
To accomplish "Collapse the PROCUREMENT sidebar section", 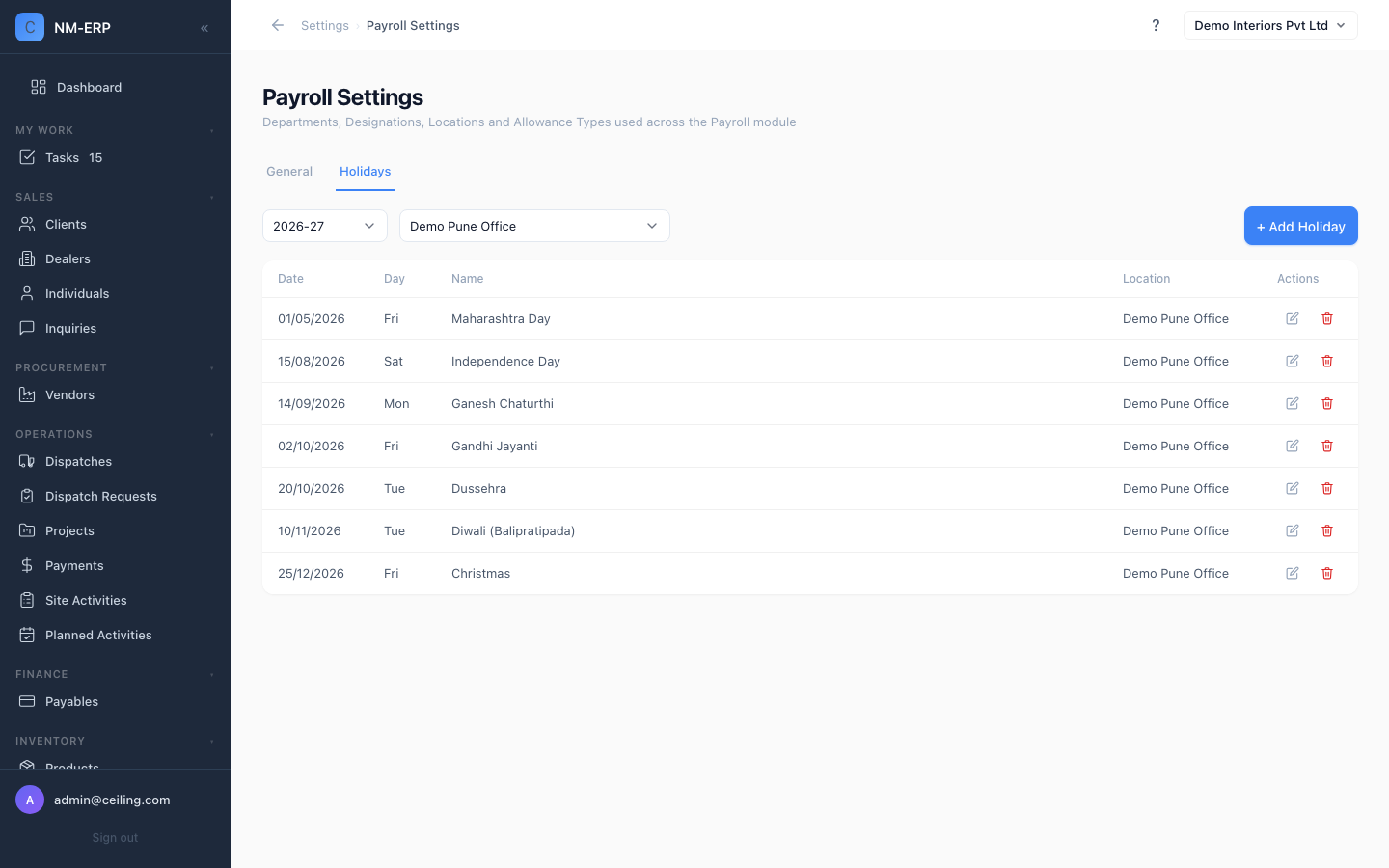I will click(x=116, y=367).
